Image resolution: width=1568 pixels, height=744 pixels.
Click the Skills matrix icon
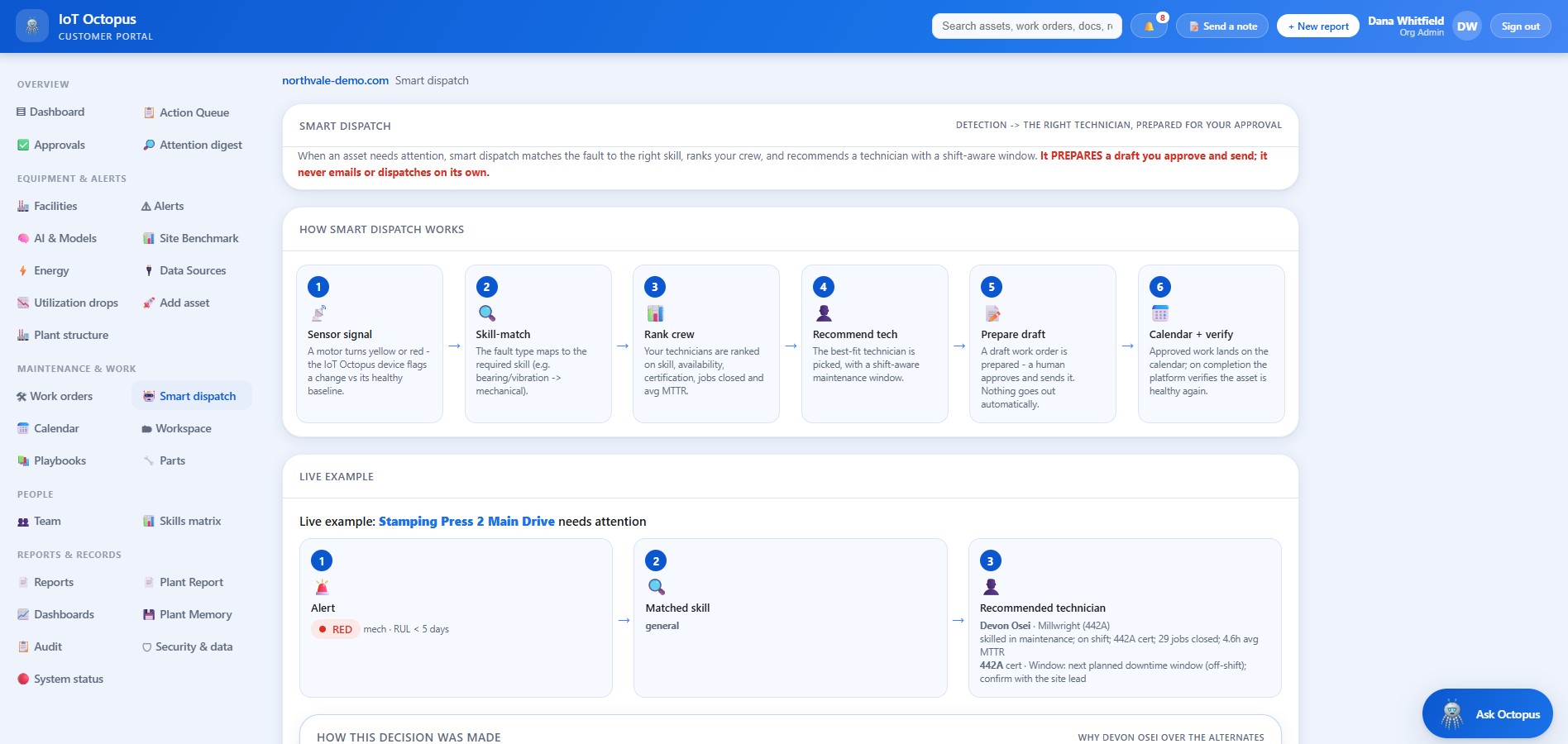tap(149, 522)
